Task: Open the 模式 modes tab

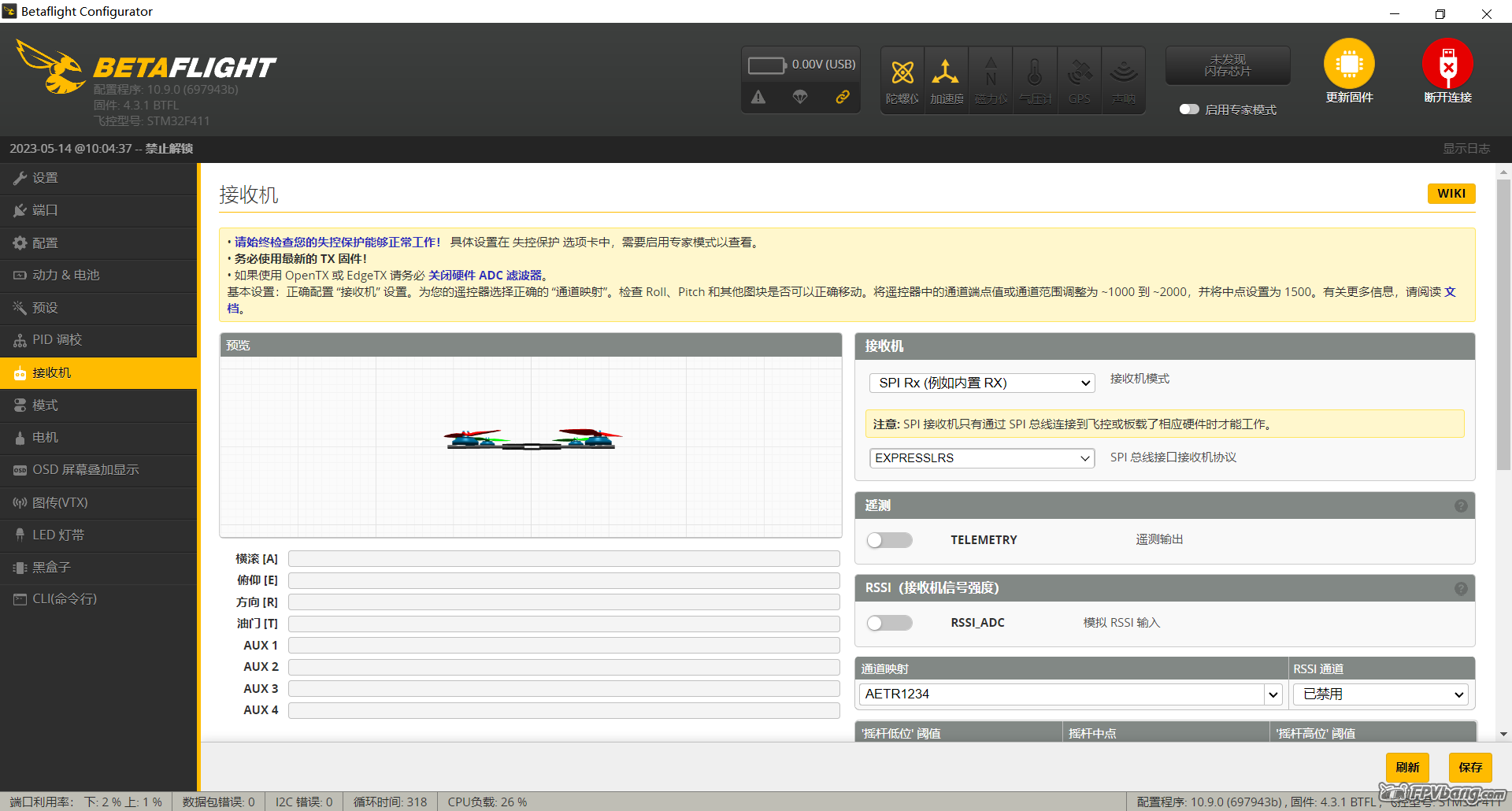Action: (98, 405)
